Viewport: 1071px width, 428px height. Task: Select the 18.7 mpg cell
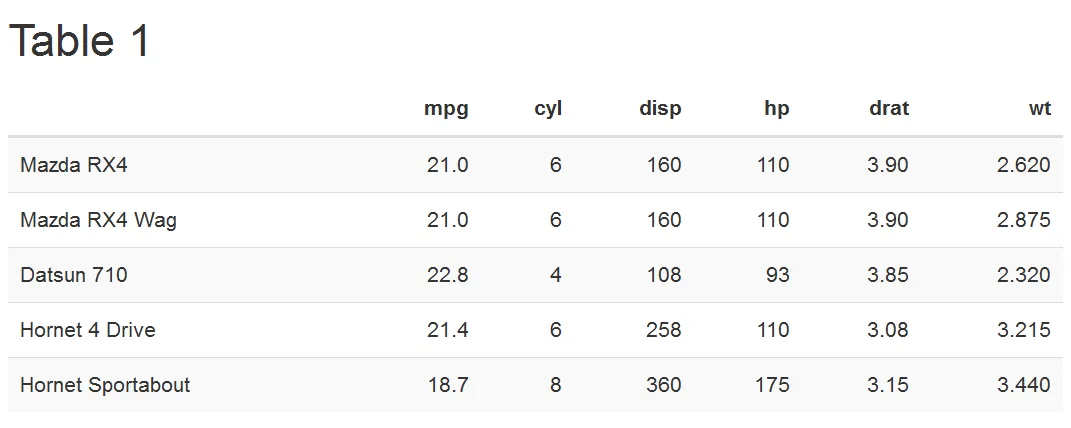[x=448, y=385]
